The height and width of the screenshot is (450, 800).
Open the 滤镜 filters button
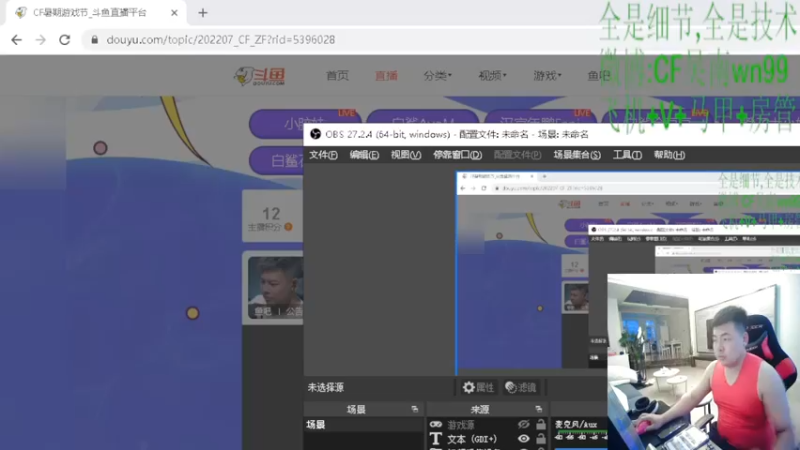coord(520,388)
